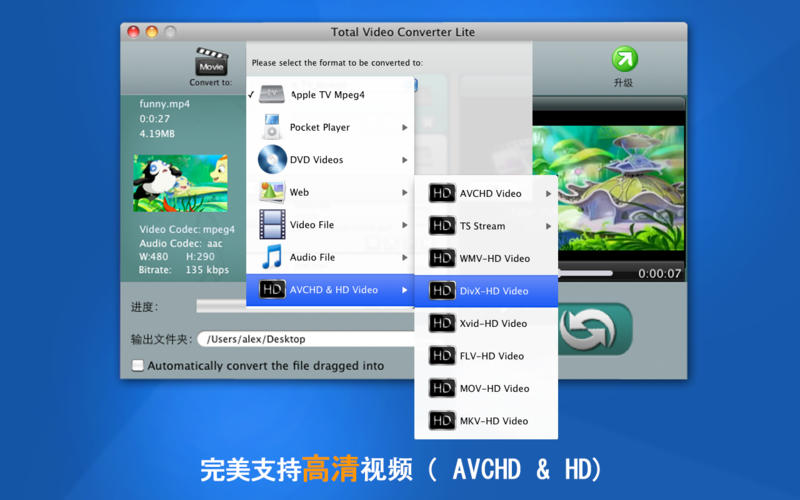Screen dimensions: 800x500
Task: Expand the AVCHD & HD Video submenu arrow
Action: coord(405,290)
